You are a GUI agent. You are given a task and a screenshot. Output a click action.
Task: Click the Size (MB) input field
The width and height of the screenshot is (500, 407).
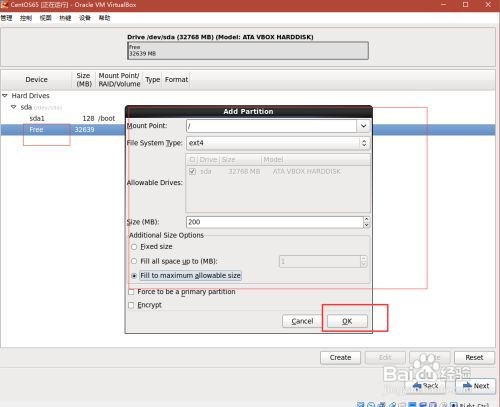pyautogui.click(x=274, y=222)
